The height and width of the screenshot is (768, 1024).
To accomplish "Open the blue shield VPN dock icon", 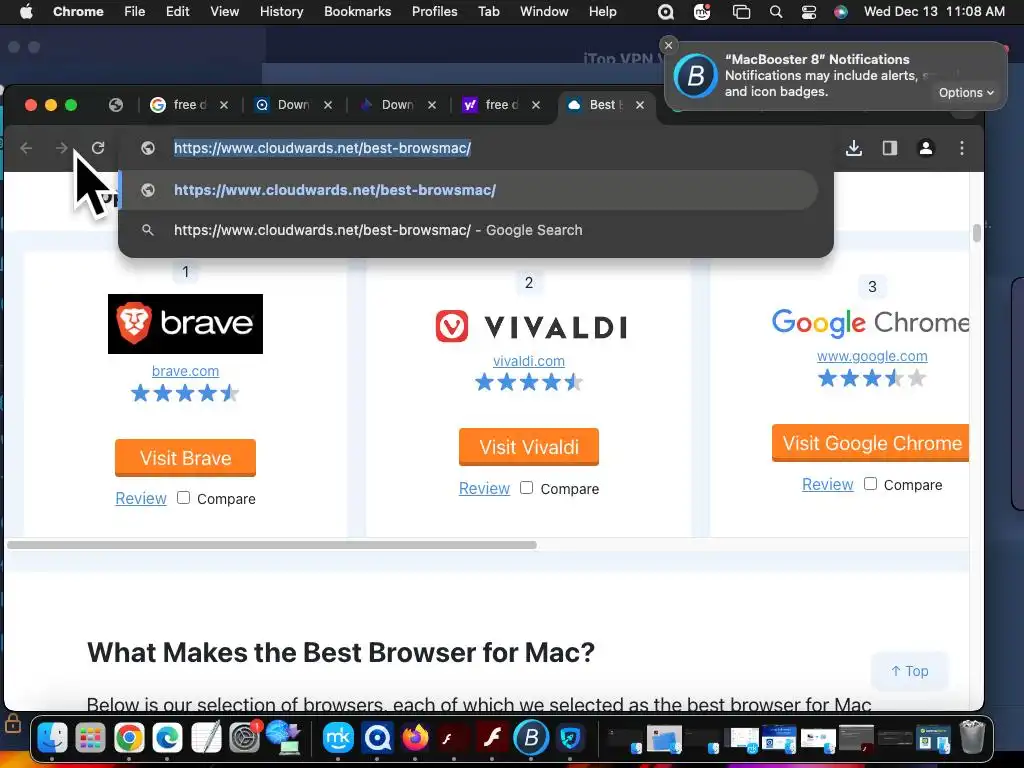I will tap(569, 738).
